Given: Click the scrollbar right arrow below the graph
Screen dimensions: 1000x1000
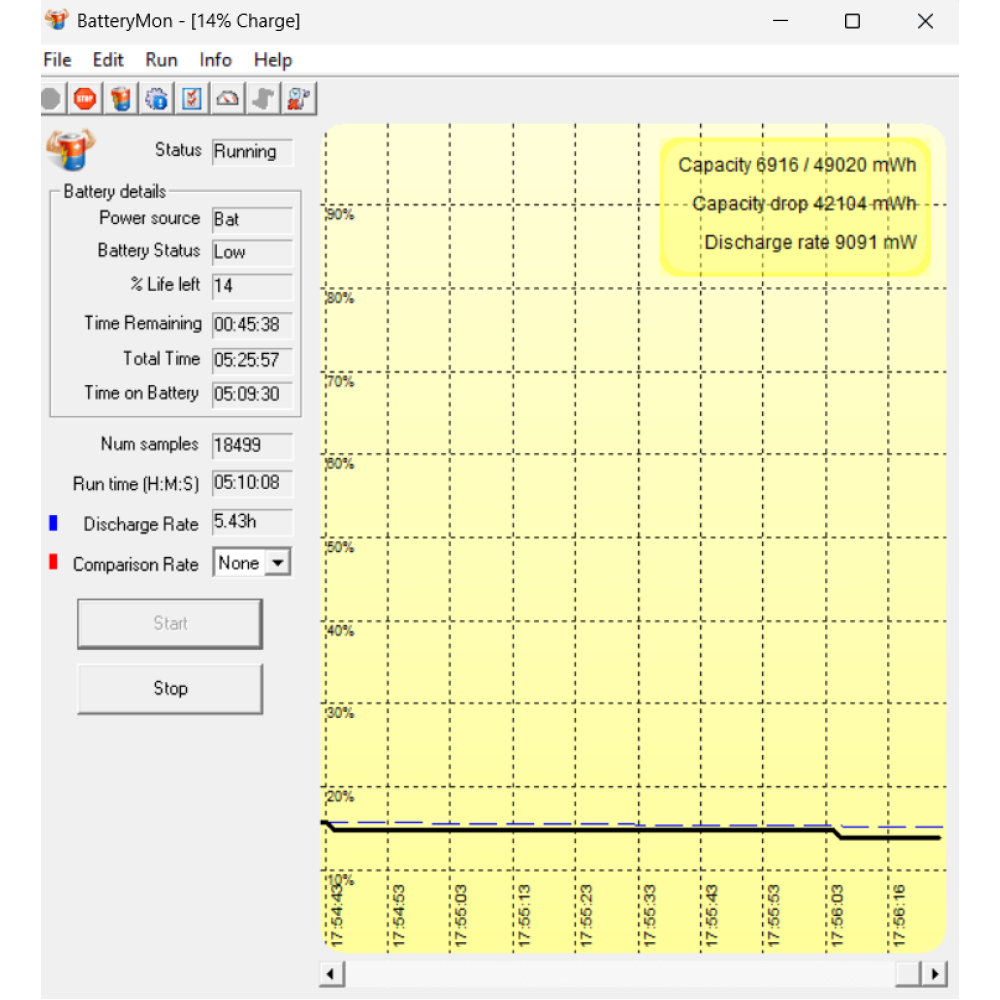Looking at the screenshot, I should (935, 974).
